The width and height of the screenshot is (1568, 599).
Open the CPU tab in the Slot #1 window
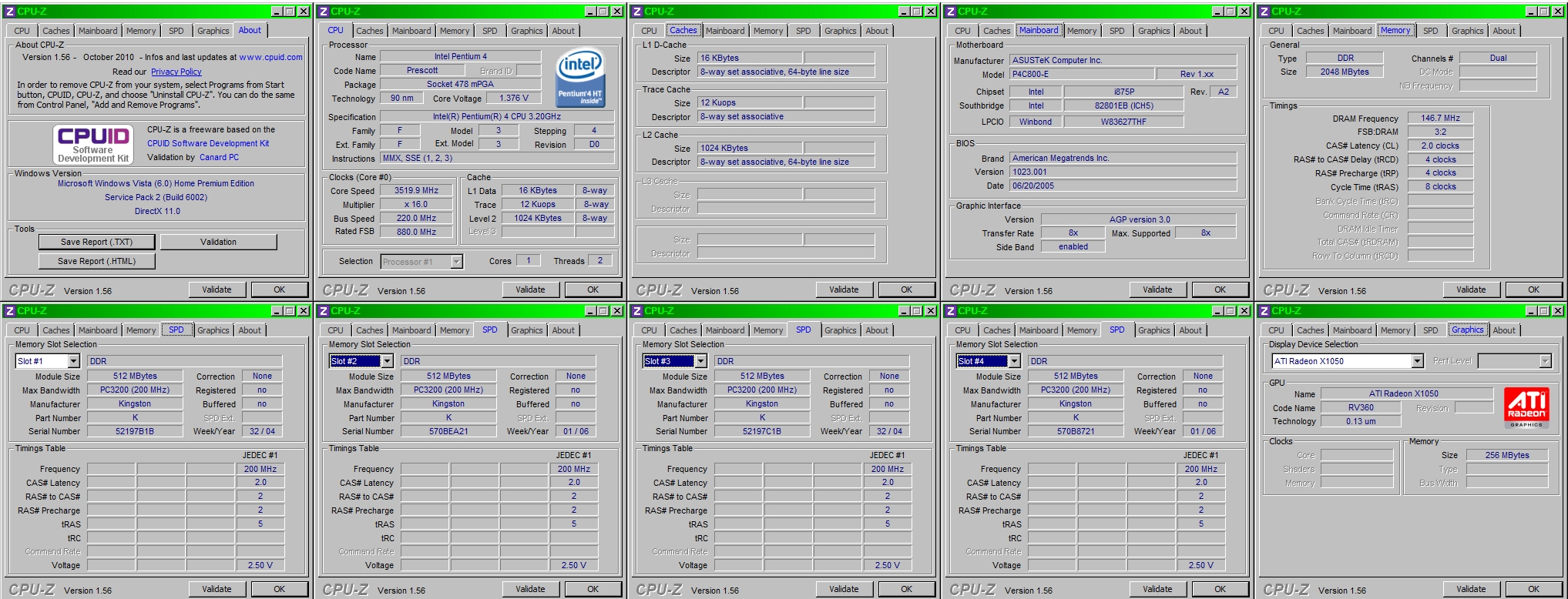tap(22, 330)
